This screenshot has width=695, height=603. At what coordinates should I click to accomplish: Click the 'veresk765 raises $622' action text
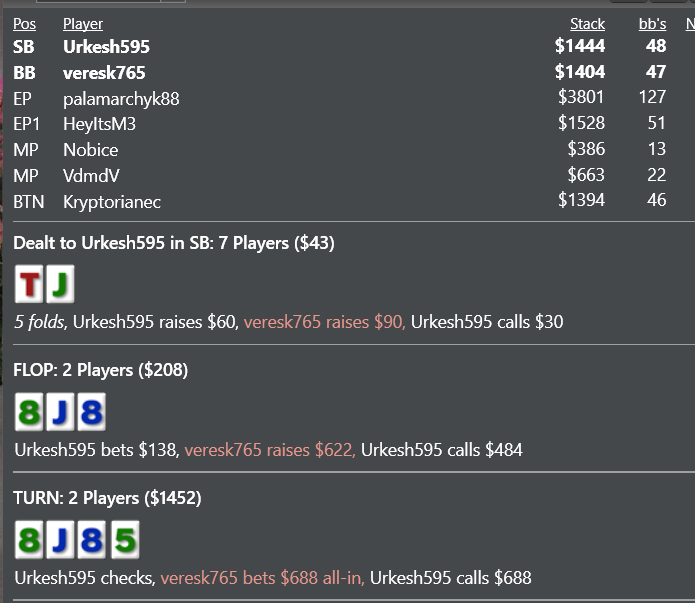tap(269, 450)
